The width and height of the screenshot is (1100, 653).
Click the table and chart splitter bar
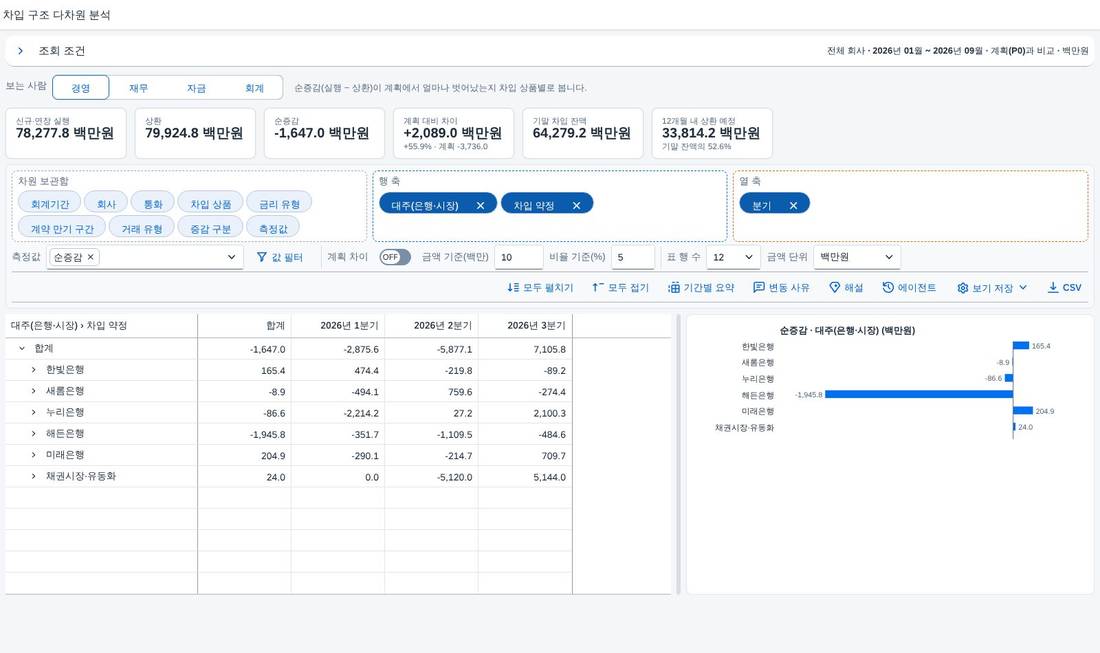pyautogui.click(x=678, y=454)
